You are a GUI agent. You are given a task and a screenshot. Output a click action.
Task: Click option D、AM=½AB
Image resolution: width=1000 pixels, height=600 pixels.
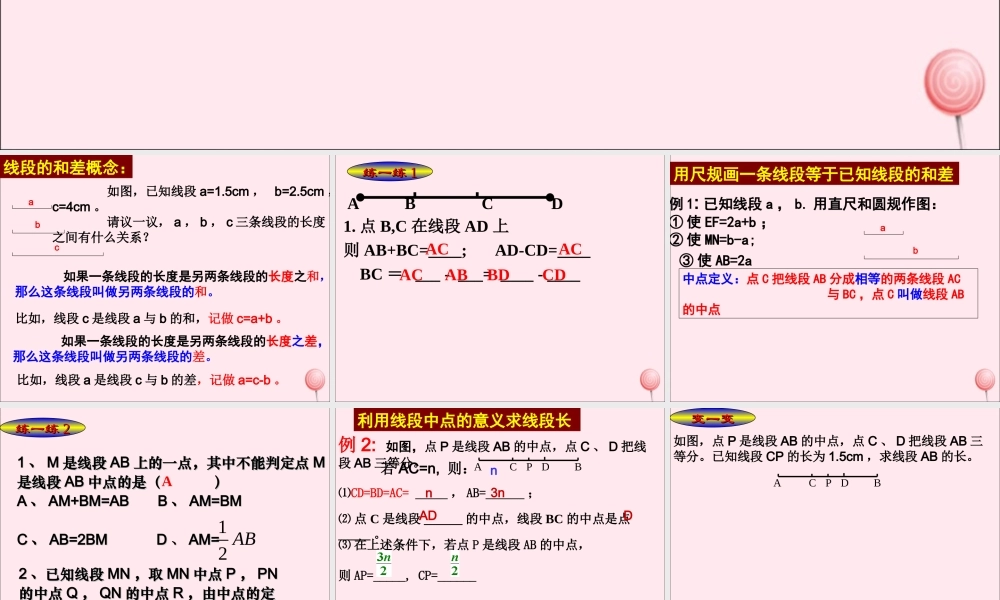coord(206,539)
